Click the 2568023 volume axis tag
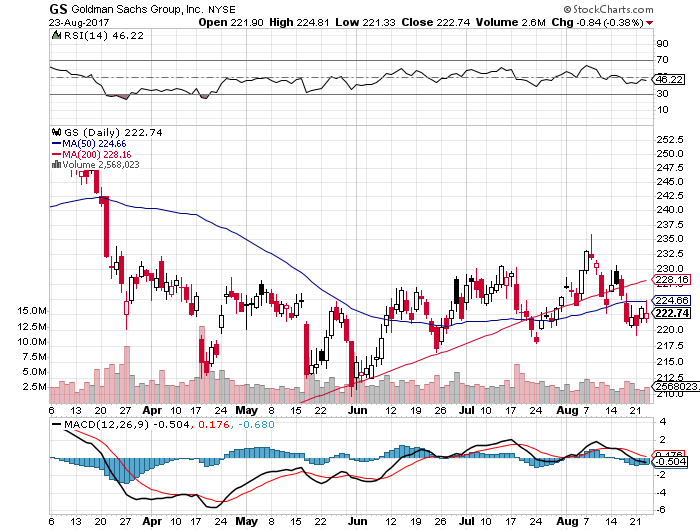The height and width of the screenshot is (530, 700). (667, 386)
